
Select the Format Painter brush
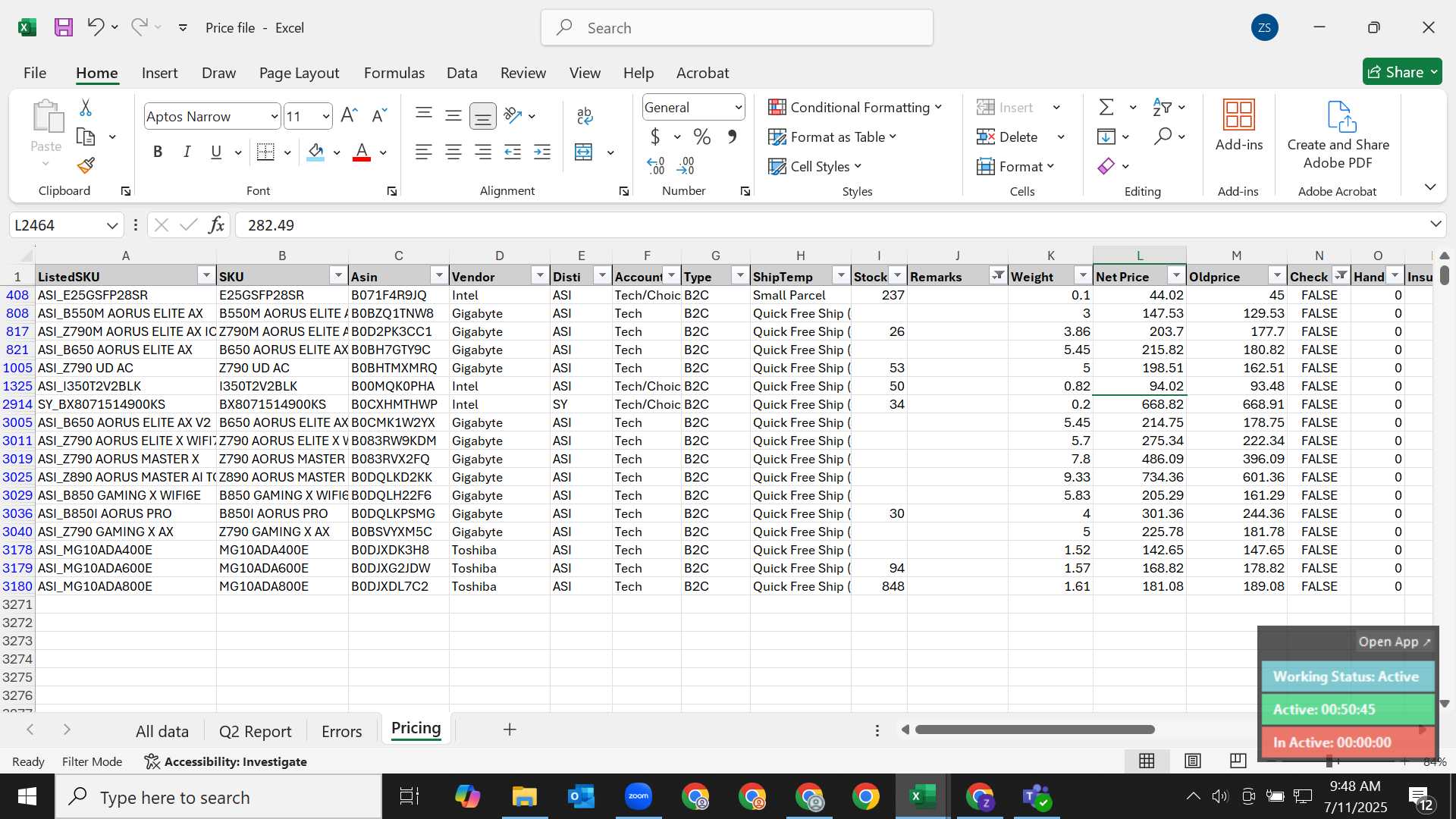click(x=86, y=165)
